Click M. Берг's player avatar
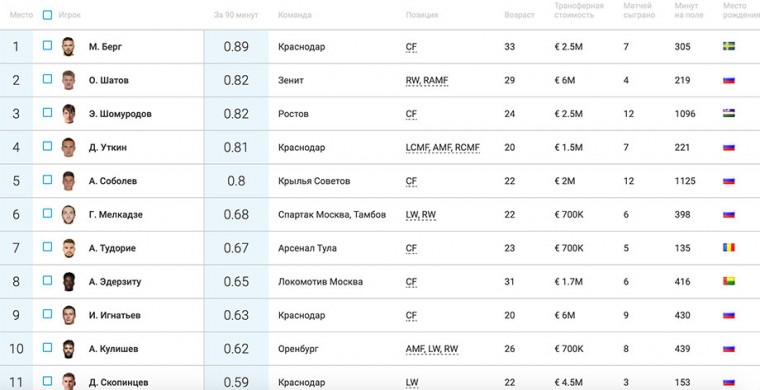760x390 pixels. [68, 47]
